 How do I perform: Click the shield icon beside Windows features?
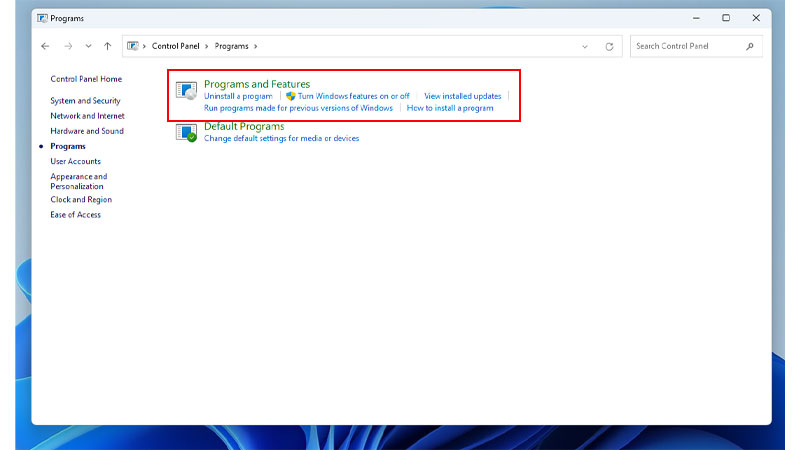291,96
